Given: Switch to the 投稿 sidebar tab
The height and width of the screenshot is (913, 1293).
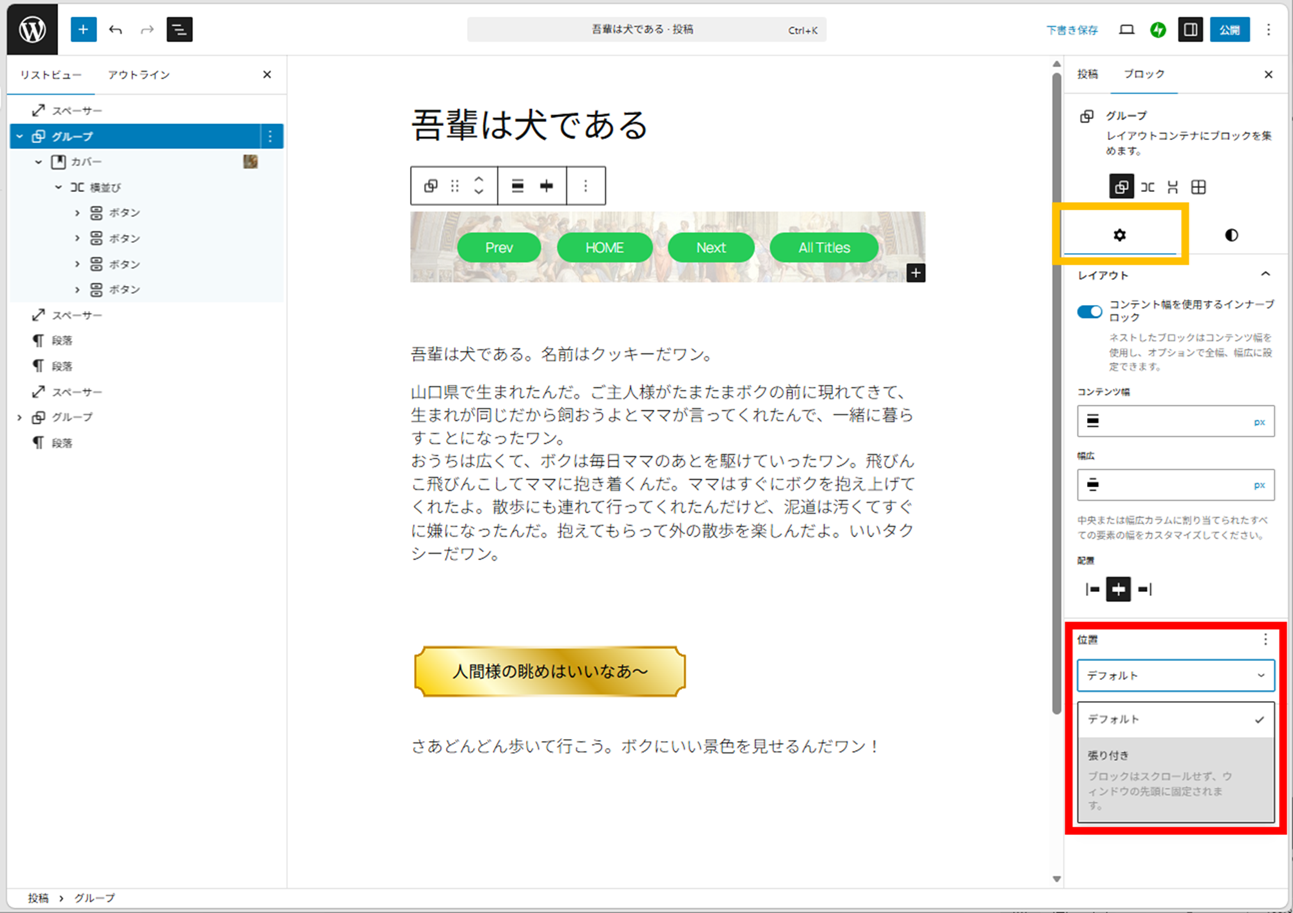Looking at the screenshot, I should pyautogui.click(x=1087, y=75).
